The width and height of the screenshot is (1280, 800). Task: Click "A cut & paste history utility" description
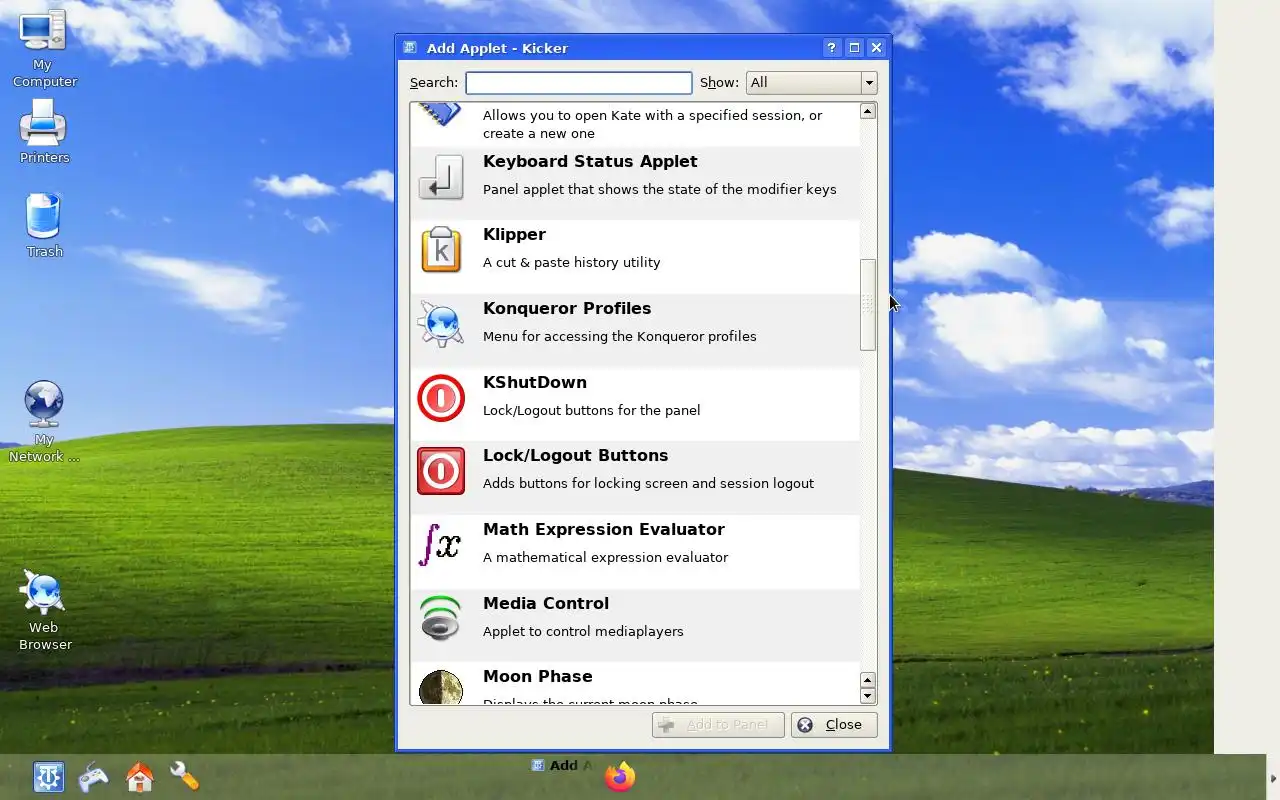pyautogui.click(x=572, y=262)
